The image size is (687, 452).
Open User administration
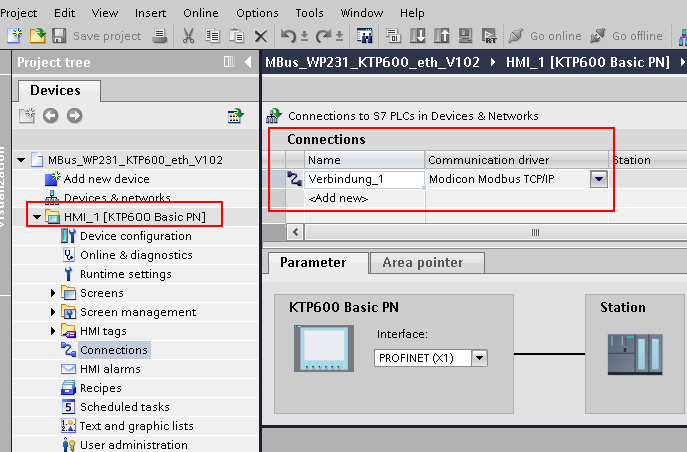pyautogui.click(x=134, y=445)
